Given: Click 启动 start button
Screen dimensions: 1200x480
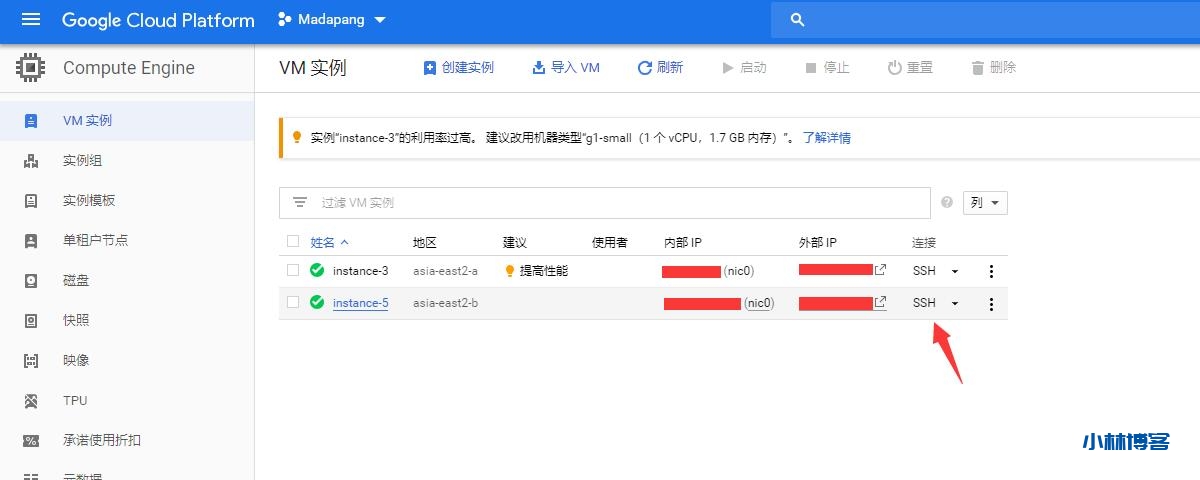Looking at the screenshot, I should pos(744,68).
